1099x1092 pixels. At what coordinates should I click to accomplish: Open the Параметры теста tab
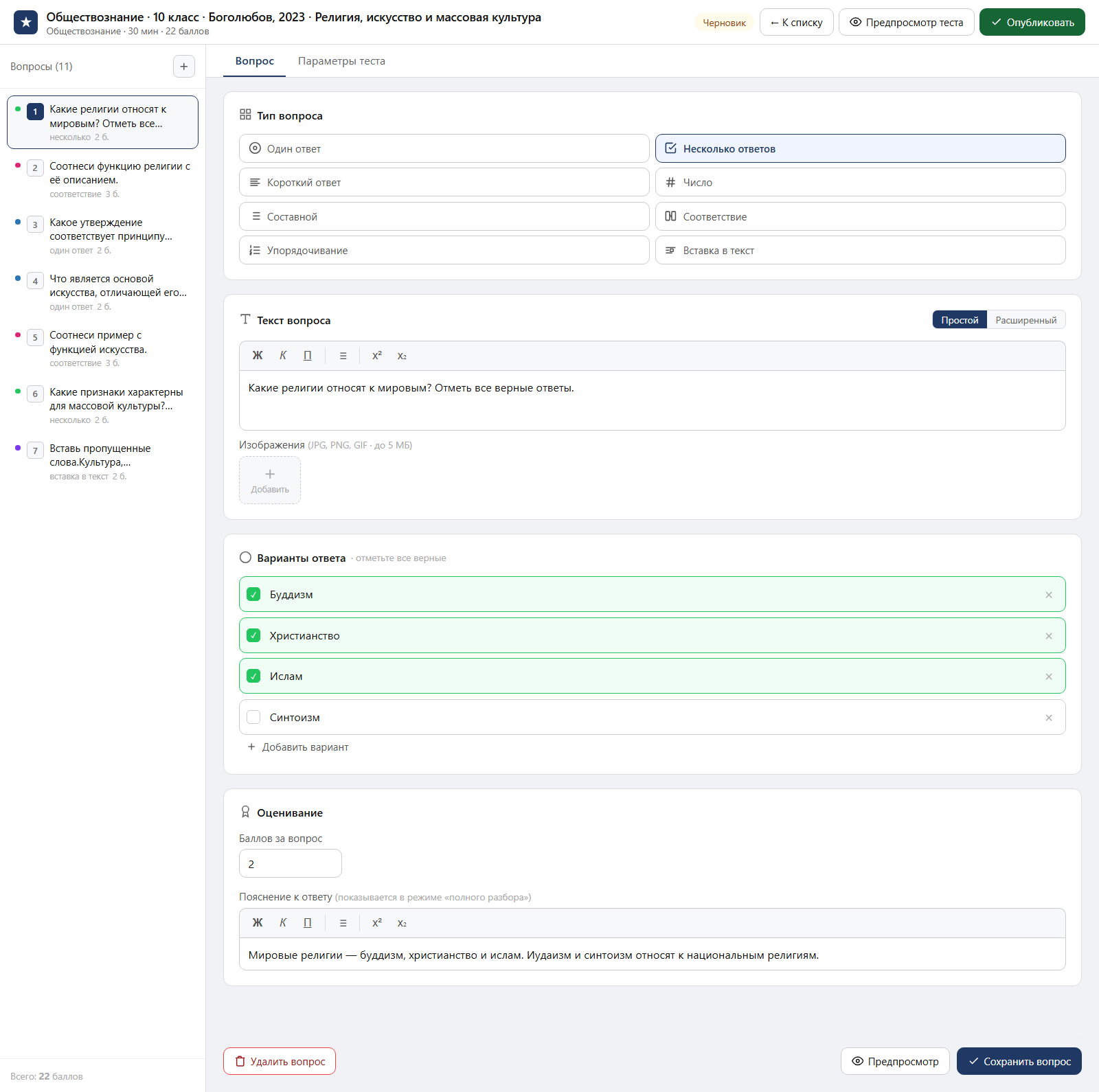[x=341, y=61]
